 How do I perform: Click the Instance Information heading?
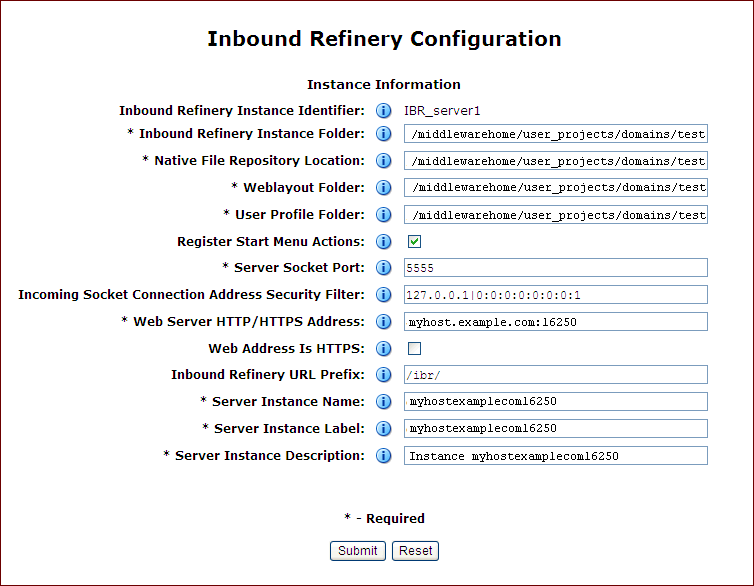[x=384, y=85]
